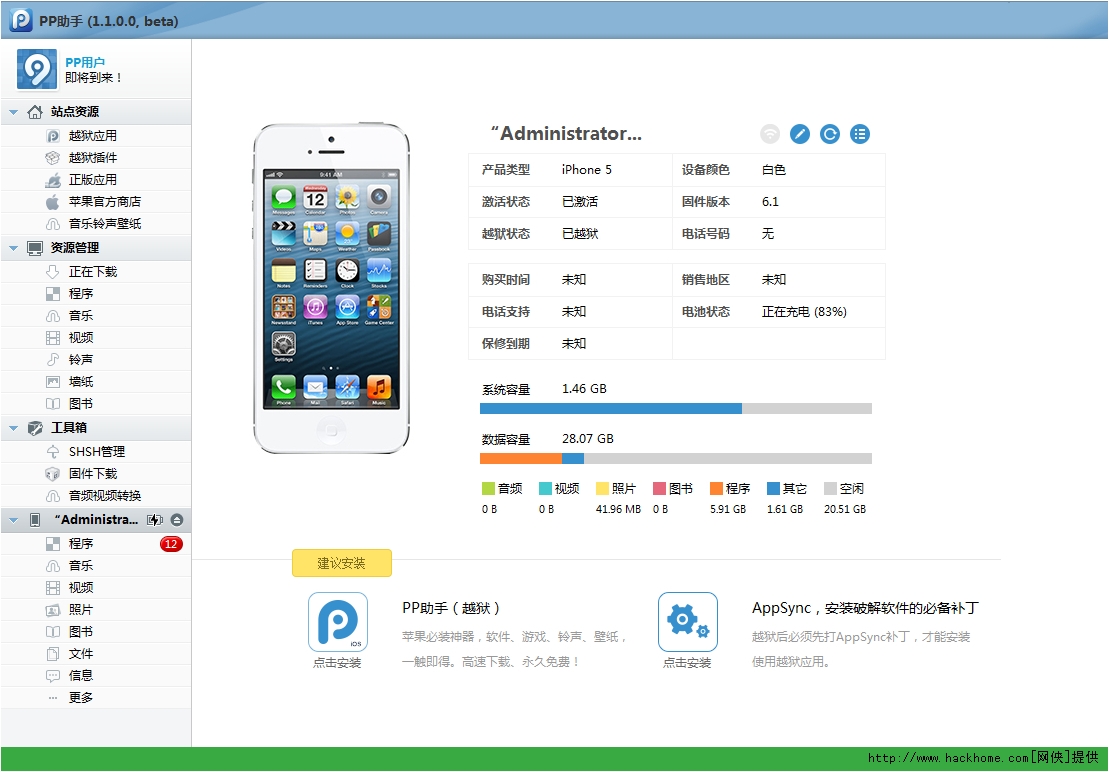Refresh device info with the circular arrow icon
This screenshot has width=1109, height=772.
[830, 134]
